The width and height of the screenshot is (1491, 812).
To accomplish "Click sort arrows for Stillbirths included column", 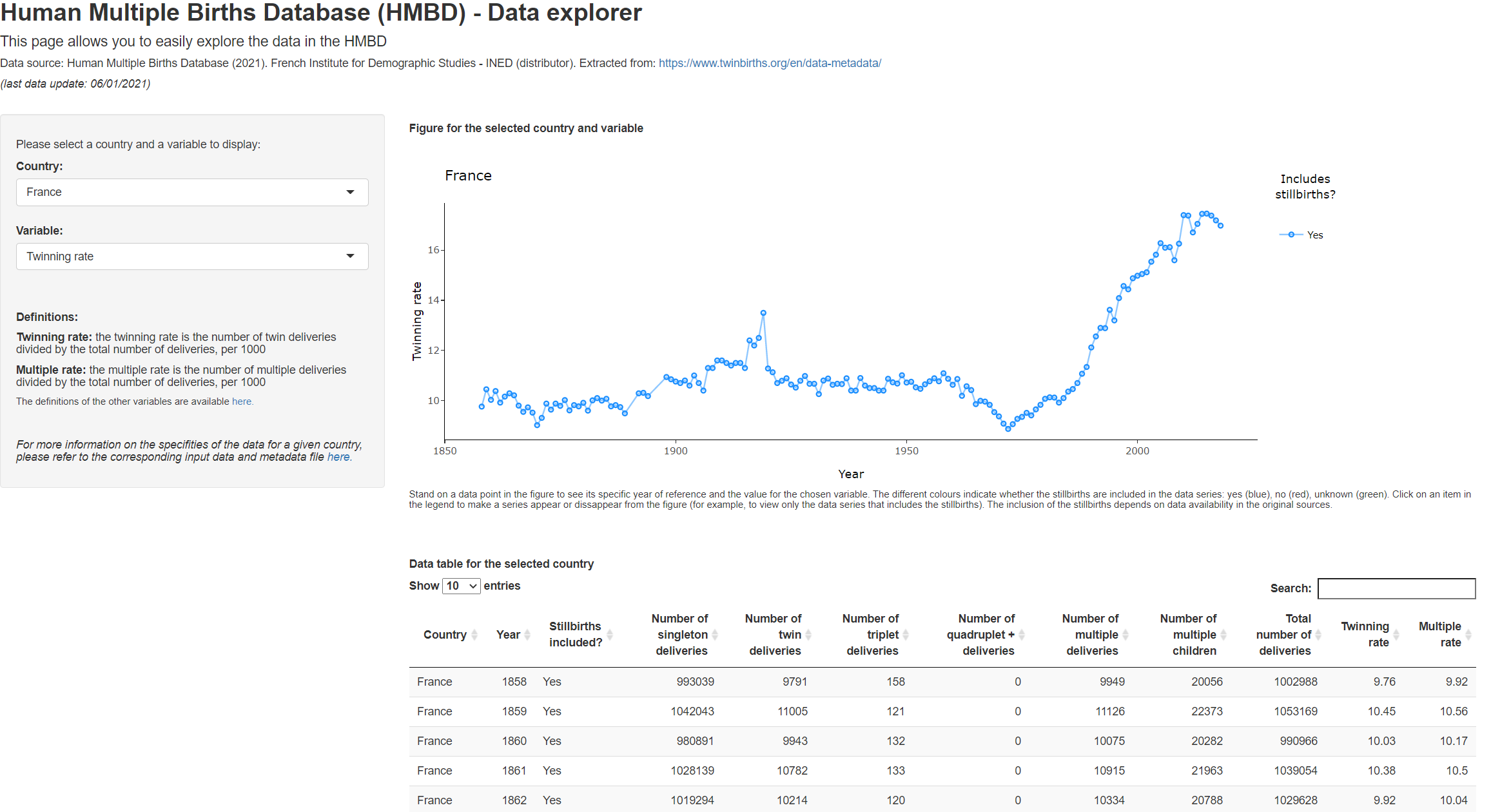I will (x=609, y=635).
